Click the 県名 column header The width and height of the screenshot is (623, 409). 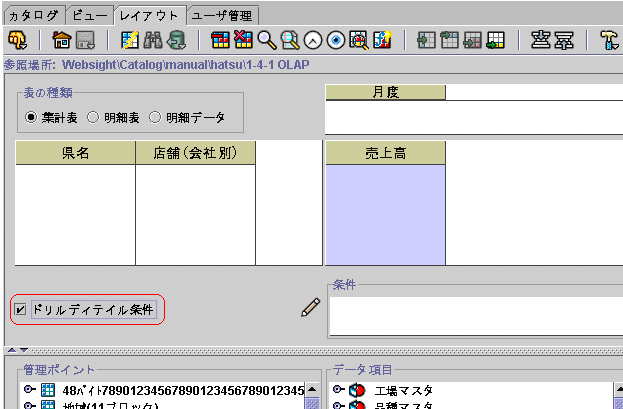tap(75, 152)
